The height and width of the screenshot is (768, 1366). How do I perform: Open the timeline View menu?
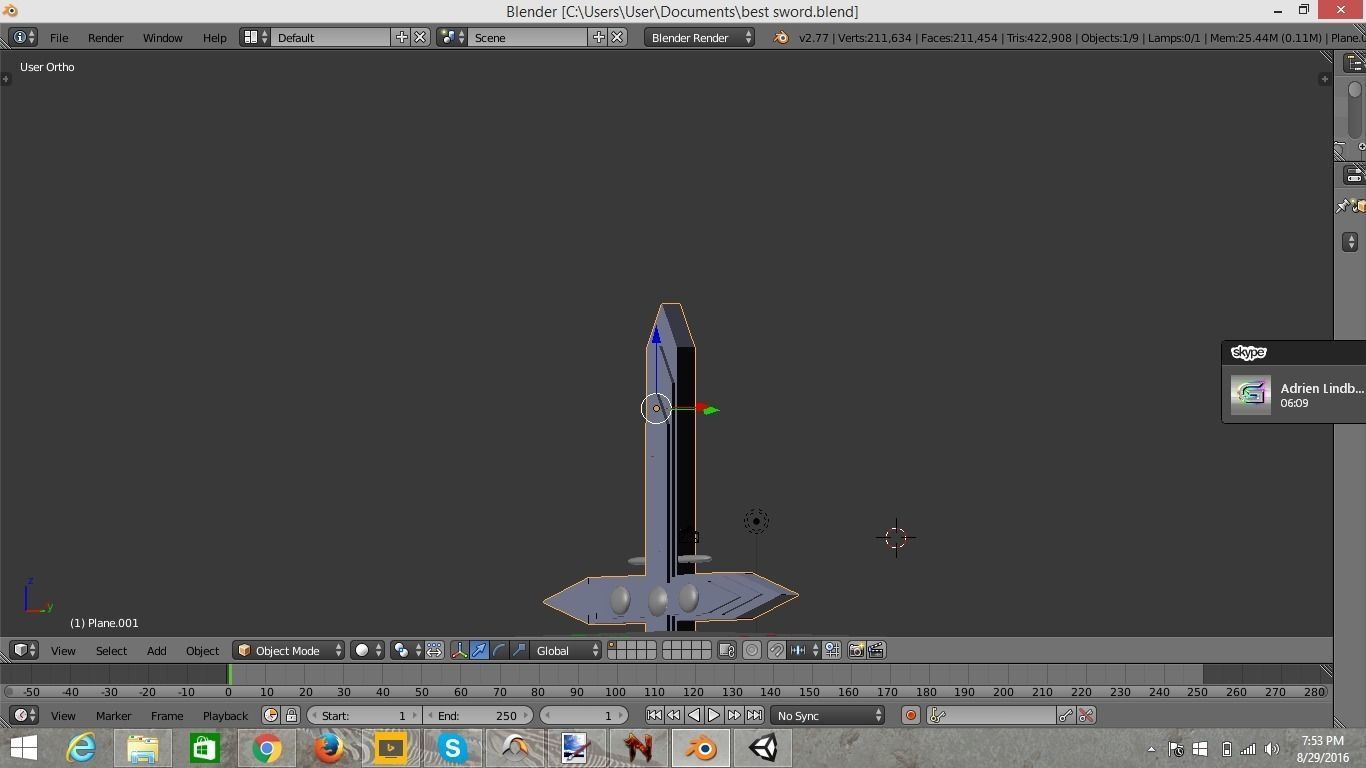[x=63, y=715]
